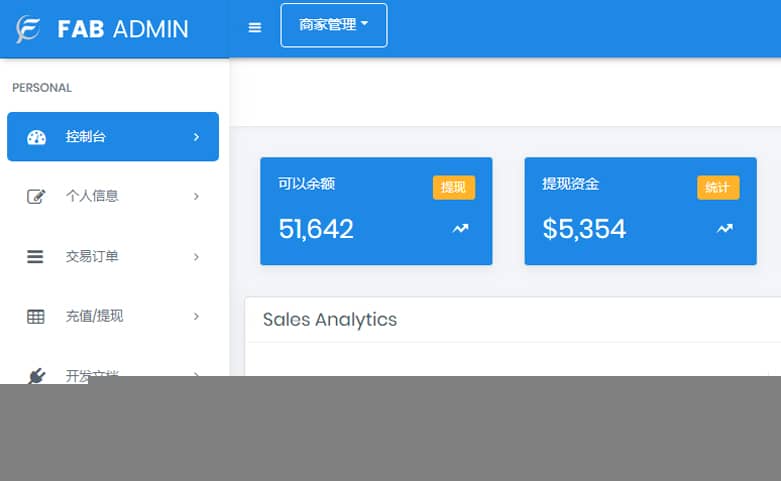
Task: Expand the 控制台 chevron arrow
Action: pos(196,137)
